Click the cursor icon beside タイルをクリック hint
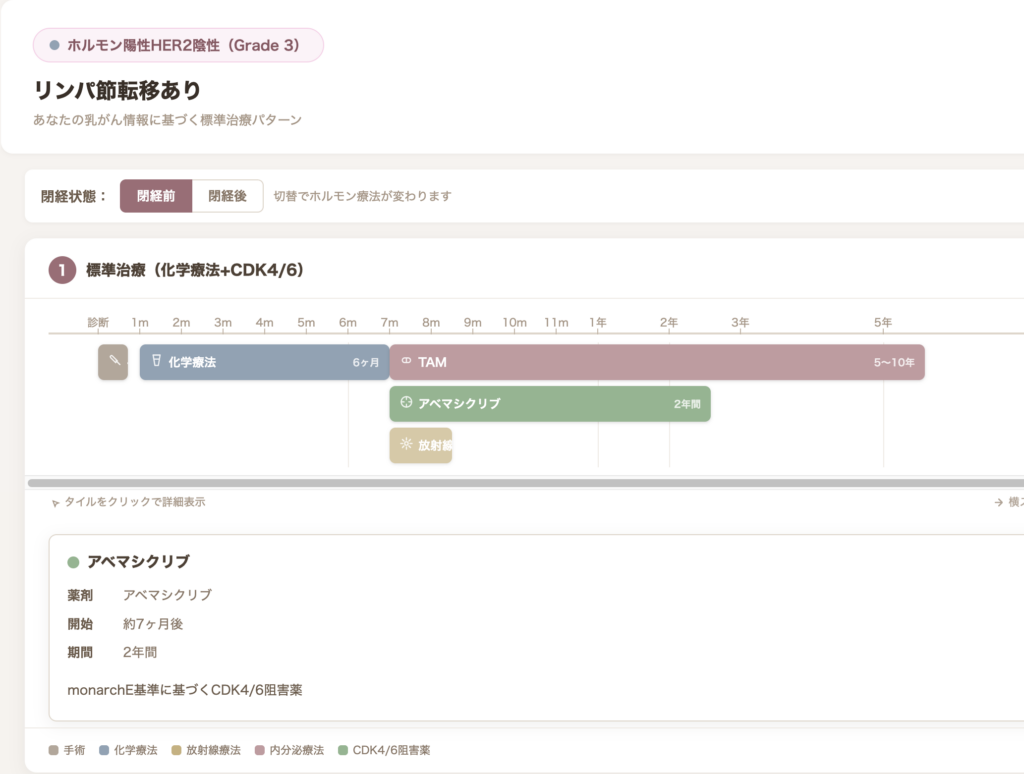The width and height of the screenshot is (1024, 774). click(55, 503)
